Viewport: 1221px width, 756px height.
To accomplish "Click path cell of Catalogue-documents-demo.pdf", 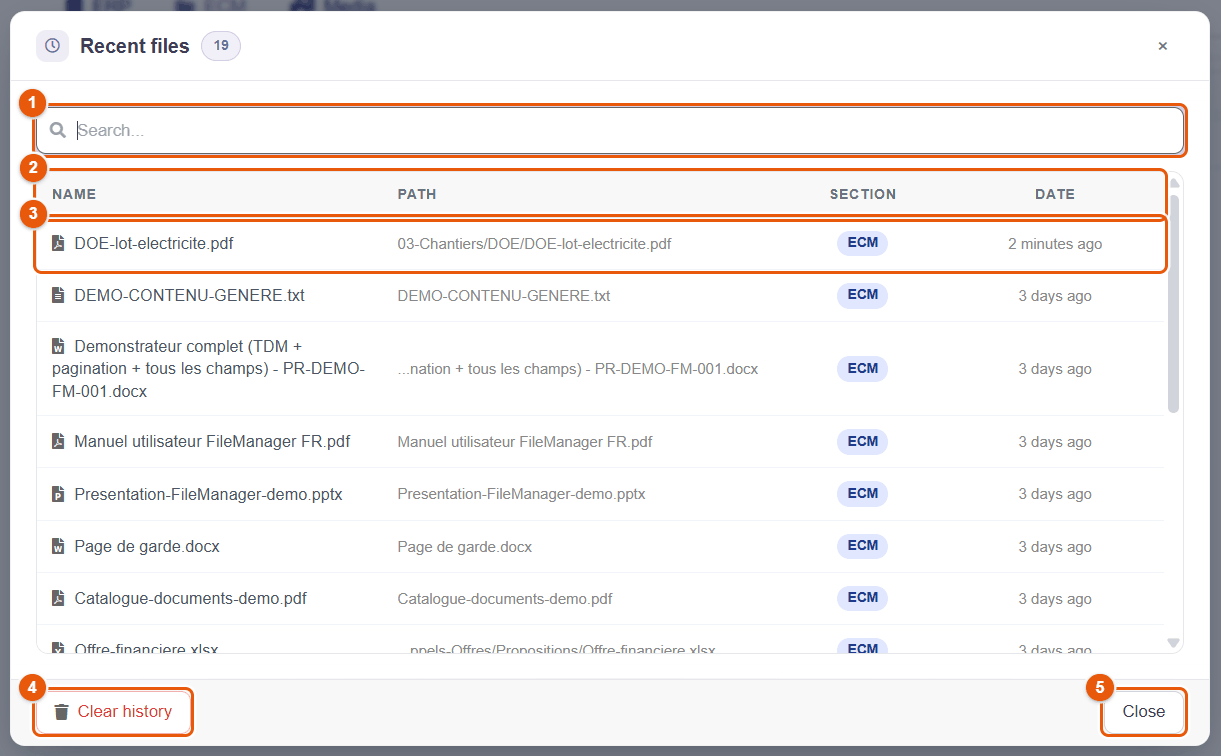I will pyautogui.click(x=505, y=599).
